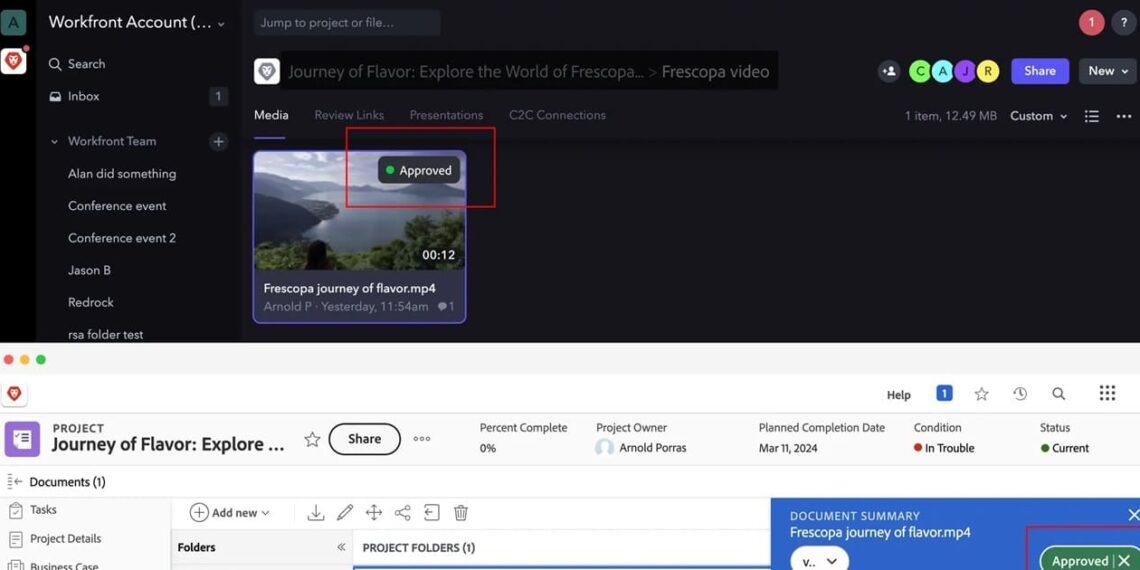Click the download document icon
Screen dimensions: 1140x570
pyautogui.click(x=316, y=513)
